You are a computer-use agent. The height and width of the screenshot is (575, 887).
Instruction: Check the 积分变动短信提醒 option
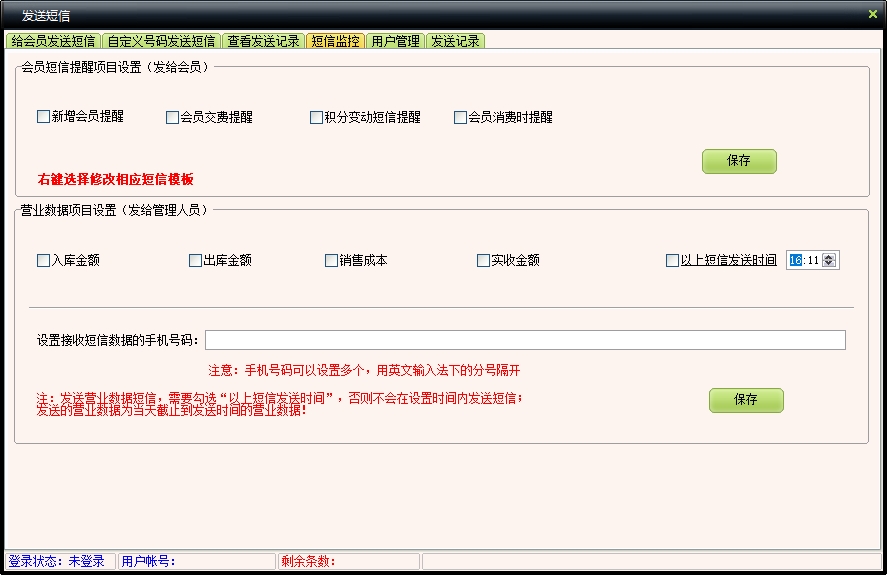coord(316,117)
